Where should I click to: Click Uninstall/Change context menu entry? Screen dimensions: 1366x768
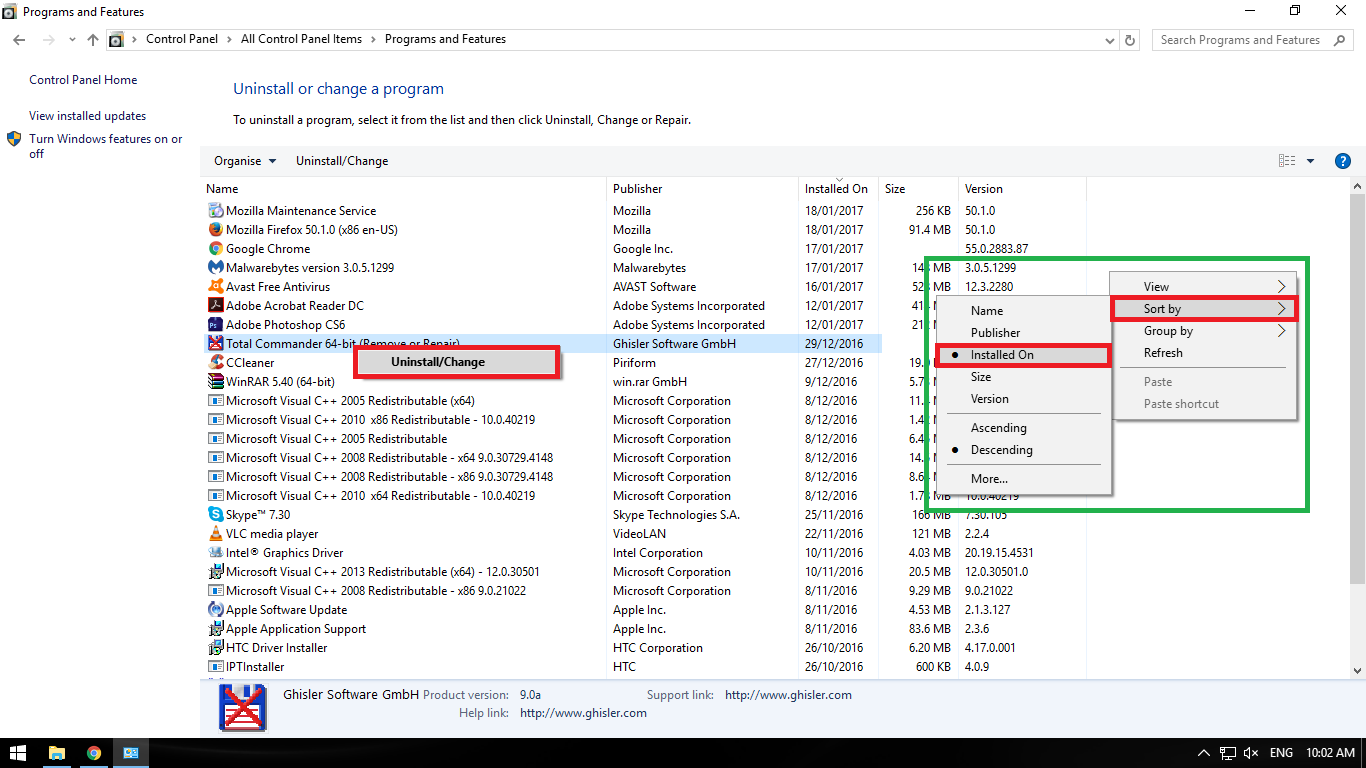coord(457,362)
